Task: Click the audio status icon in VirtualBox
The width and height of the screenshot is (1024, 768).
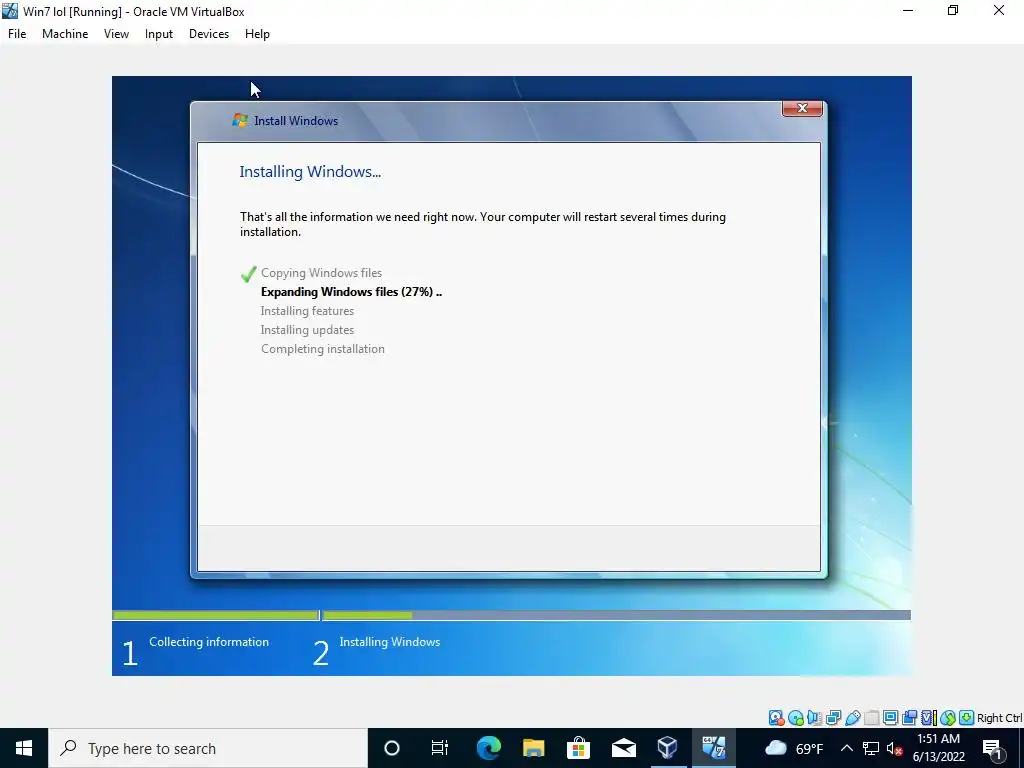Action: click(x=814, y=718)
